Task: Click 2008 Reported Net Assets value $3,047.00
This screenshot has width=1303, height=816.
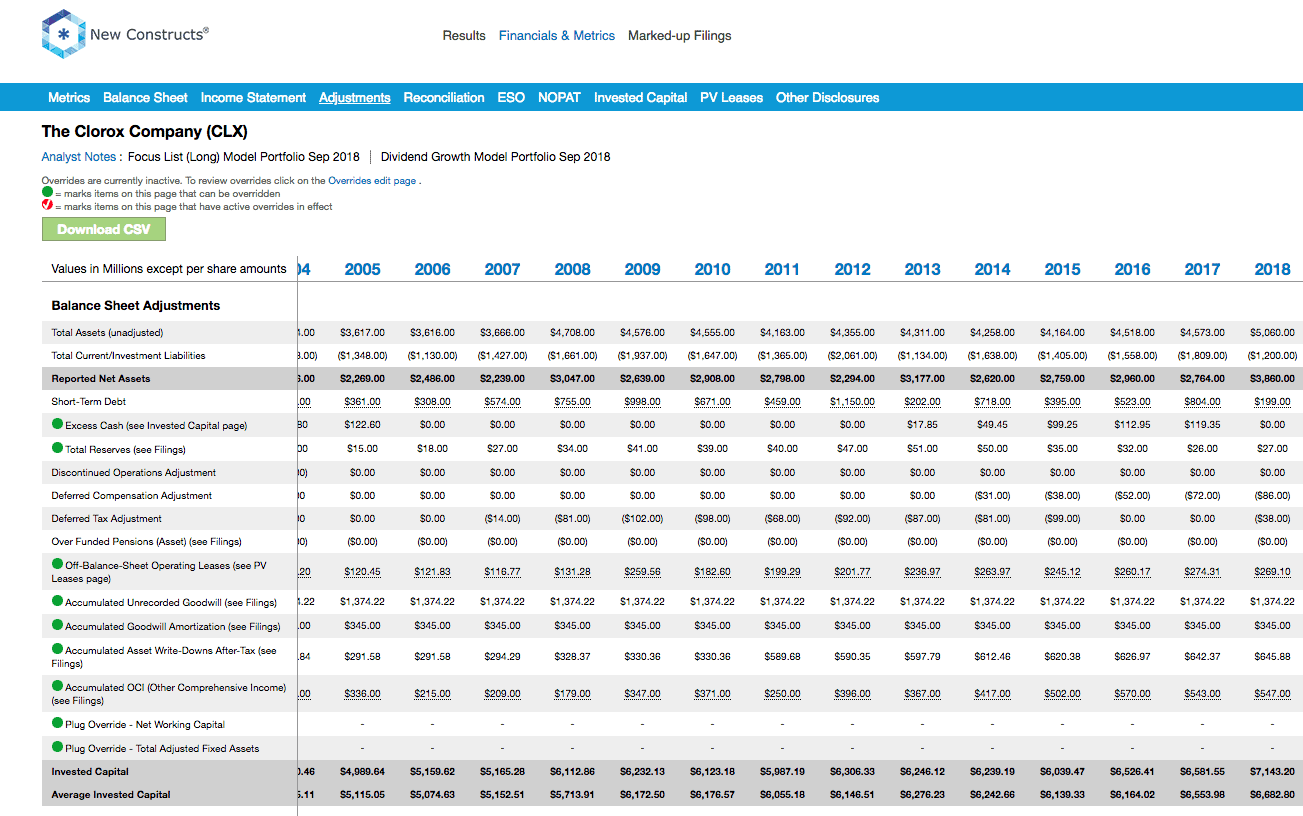Action: tap(573, 379)
